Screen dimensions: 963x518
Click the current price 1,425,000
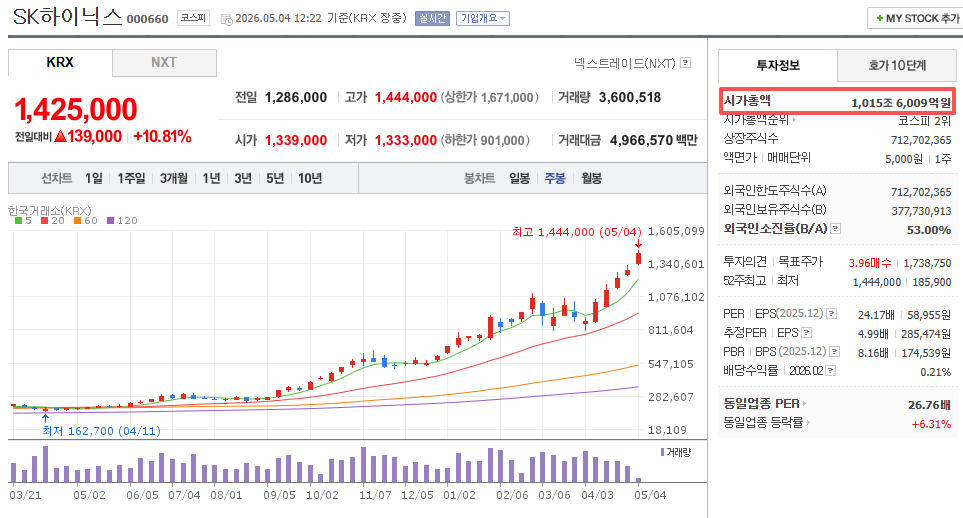tap(76, 109)
